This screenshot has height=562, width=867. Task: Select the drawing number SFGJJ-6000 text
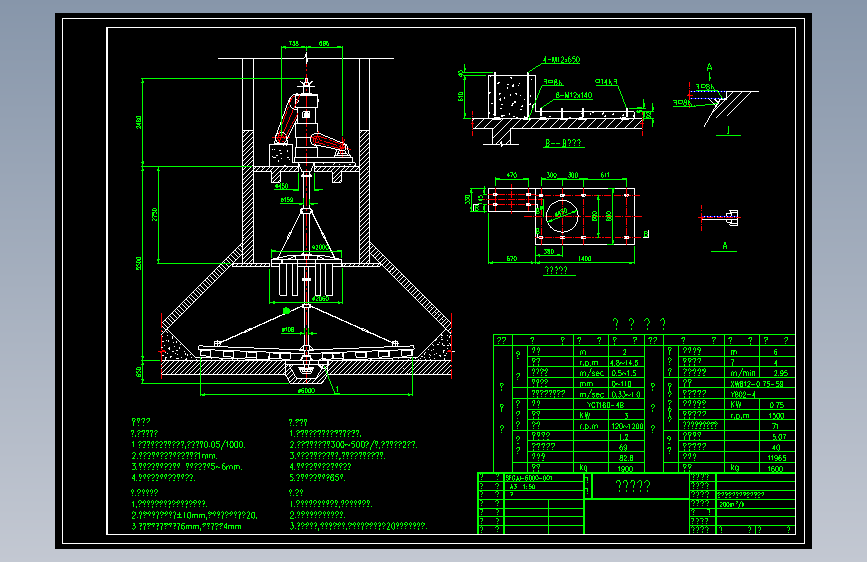tap(529, 477)
